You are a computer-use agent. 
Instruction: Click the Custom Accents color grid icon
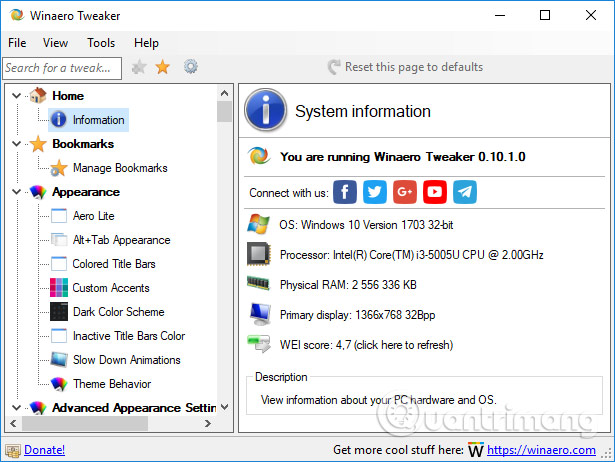[x=59, y=287]
